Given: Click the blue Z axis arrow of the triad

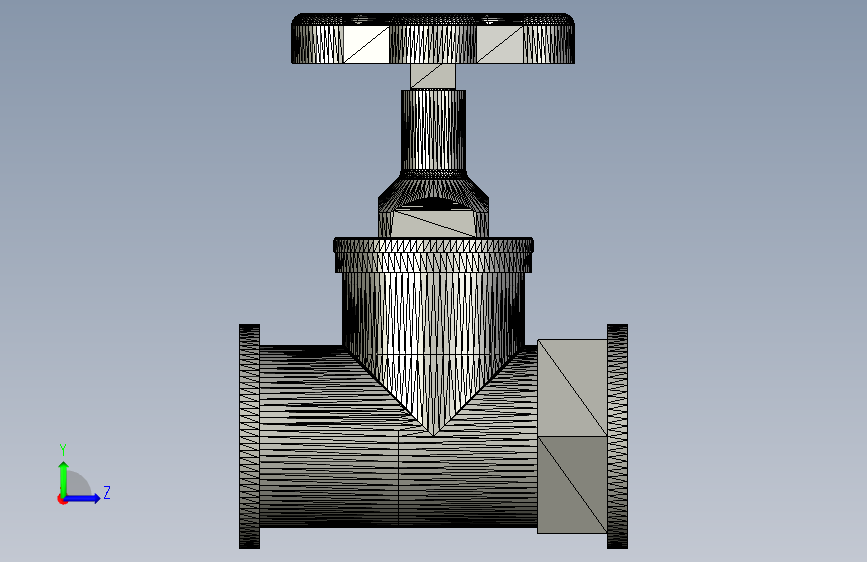Looking at the screenshot, I should 83,498.
